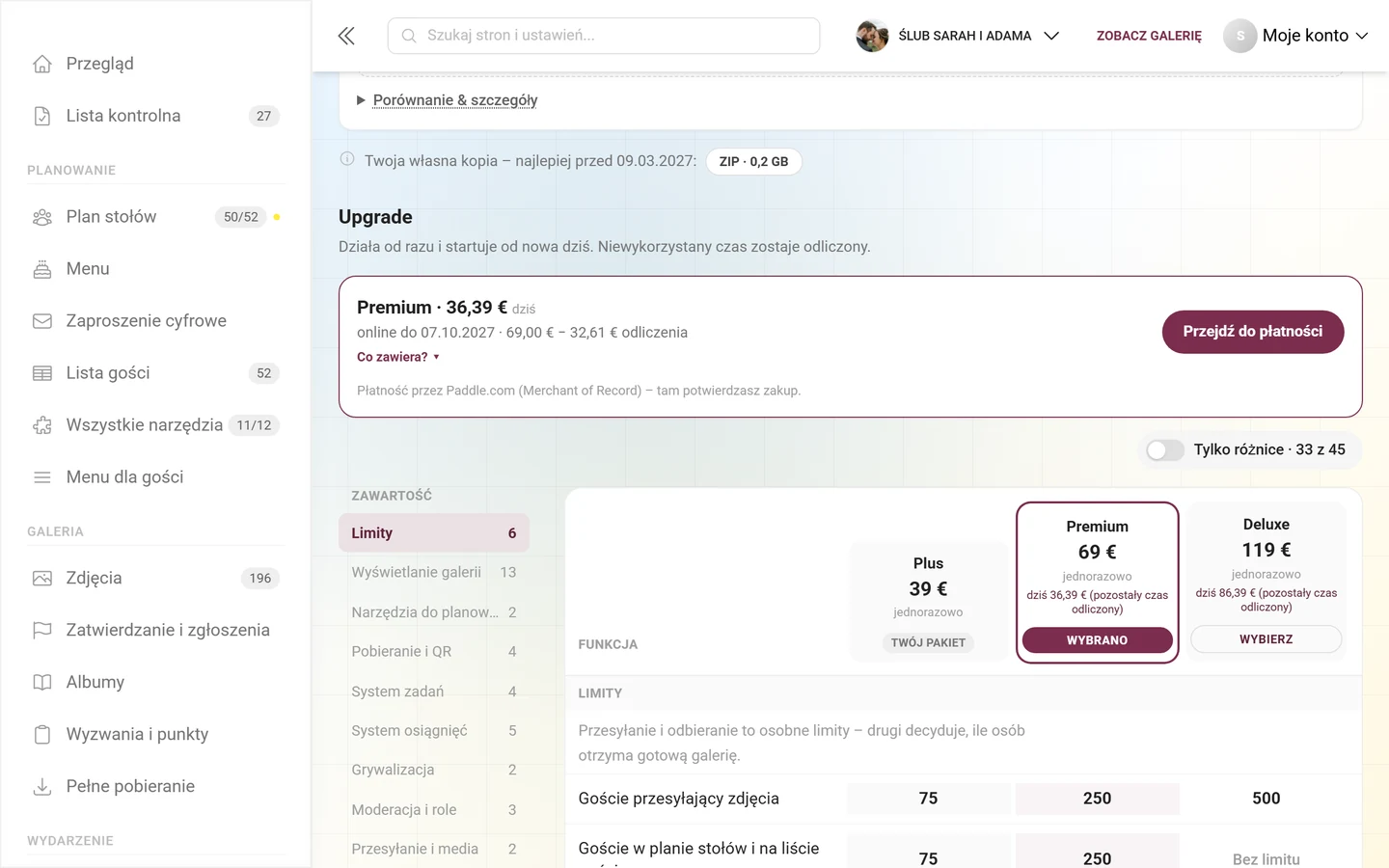Open the Grywalizacja category

coord(434,771)
